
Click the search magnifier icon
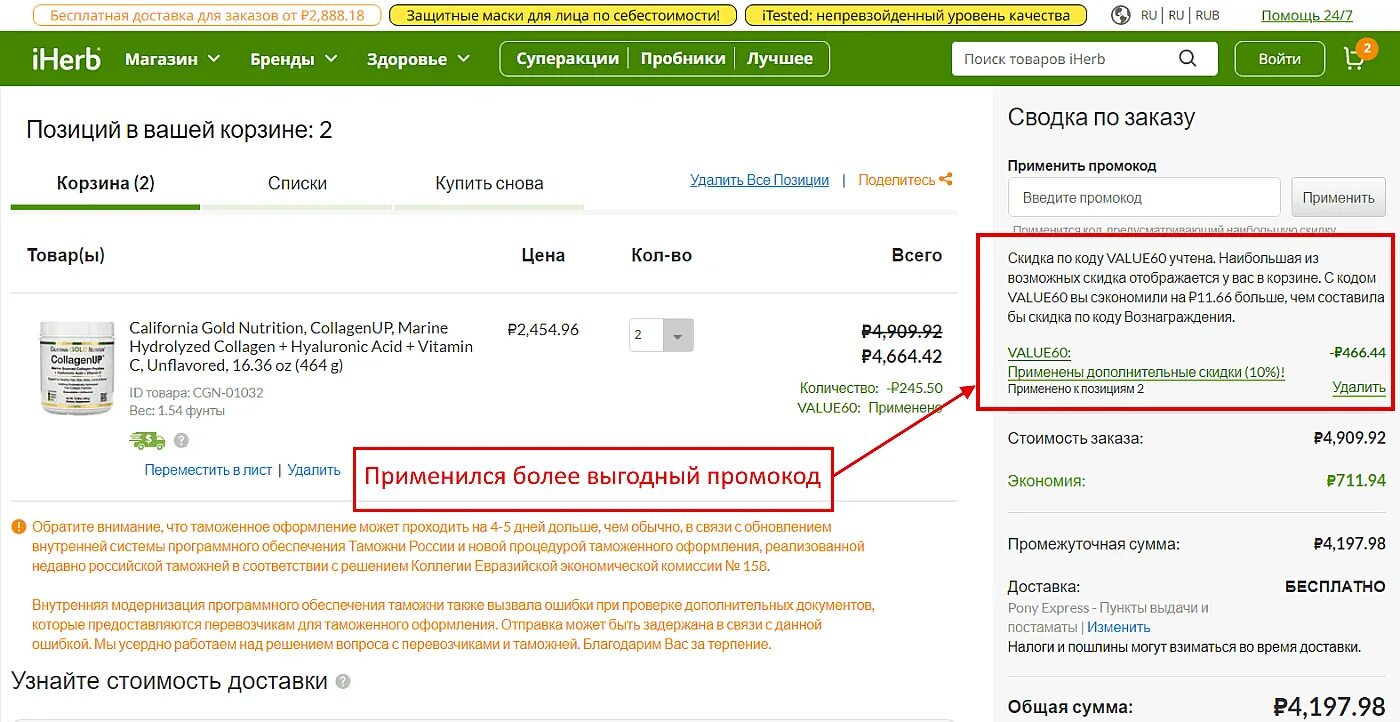(x=1187, y=59)
